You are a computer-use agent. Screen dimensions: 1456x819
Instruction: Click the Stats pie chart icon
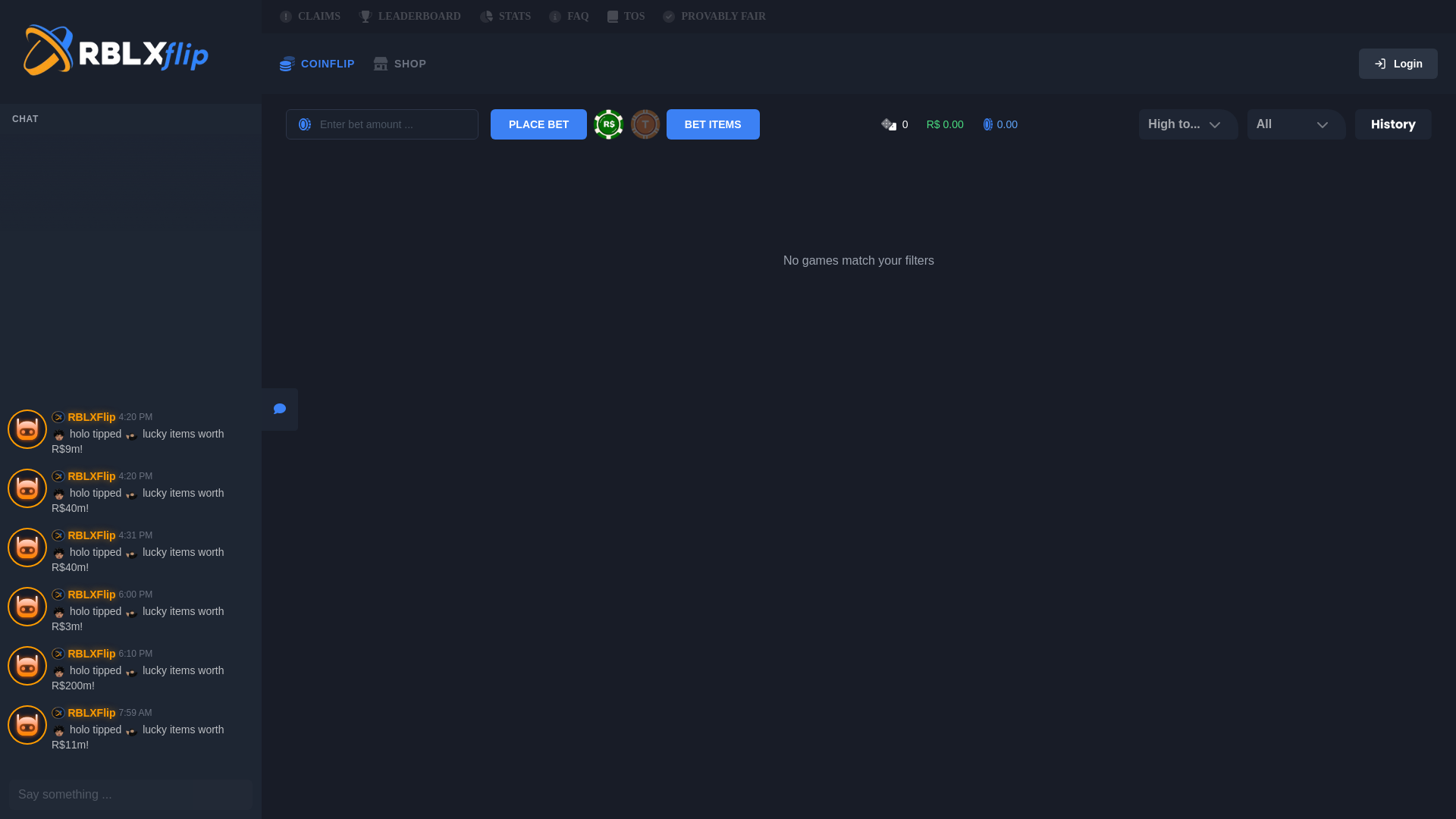pos(486,16)
